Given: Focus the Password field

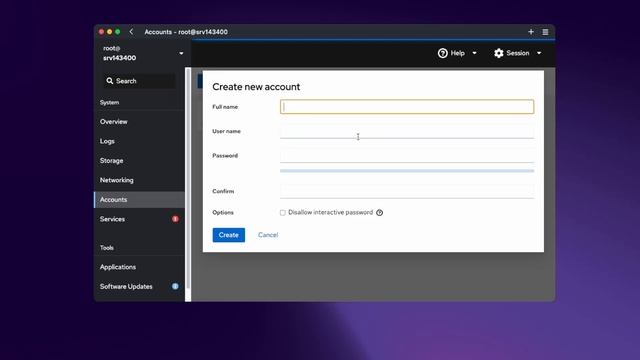Looking at the screenshot, I should pyautogui.click(x=407, y=156).
